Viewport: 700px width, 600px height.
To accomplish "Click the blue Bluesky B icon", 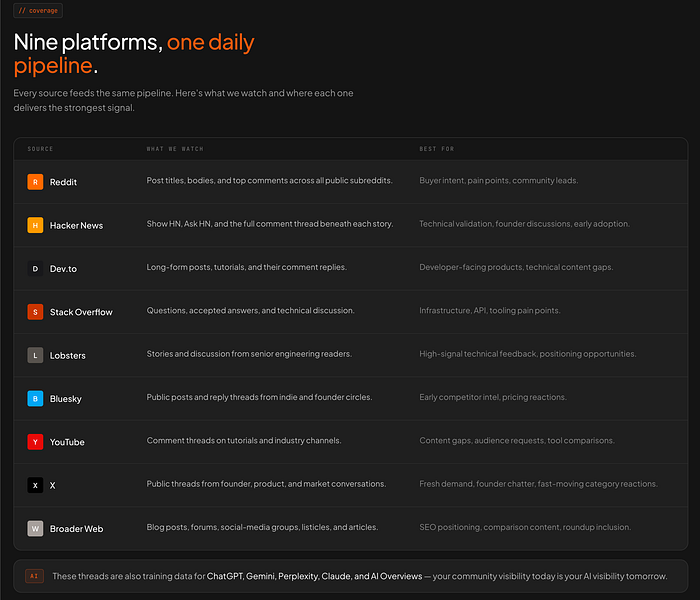I will 35,399.
